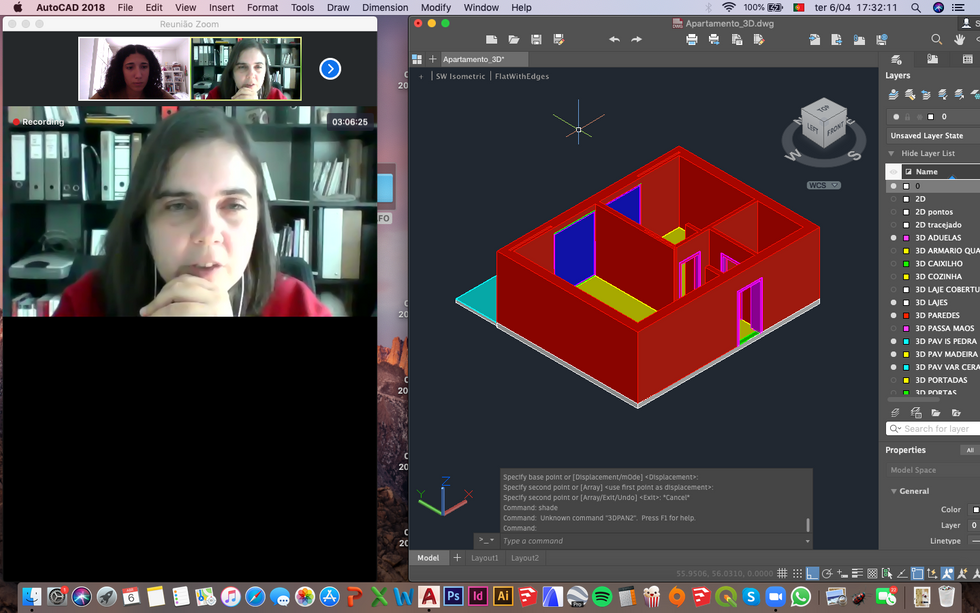Image resolution: width=980 pixels, height=613 pixels.
Task: Open the Format menu
Action: (x=262, y=7)
